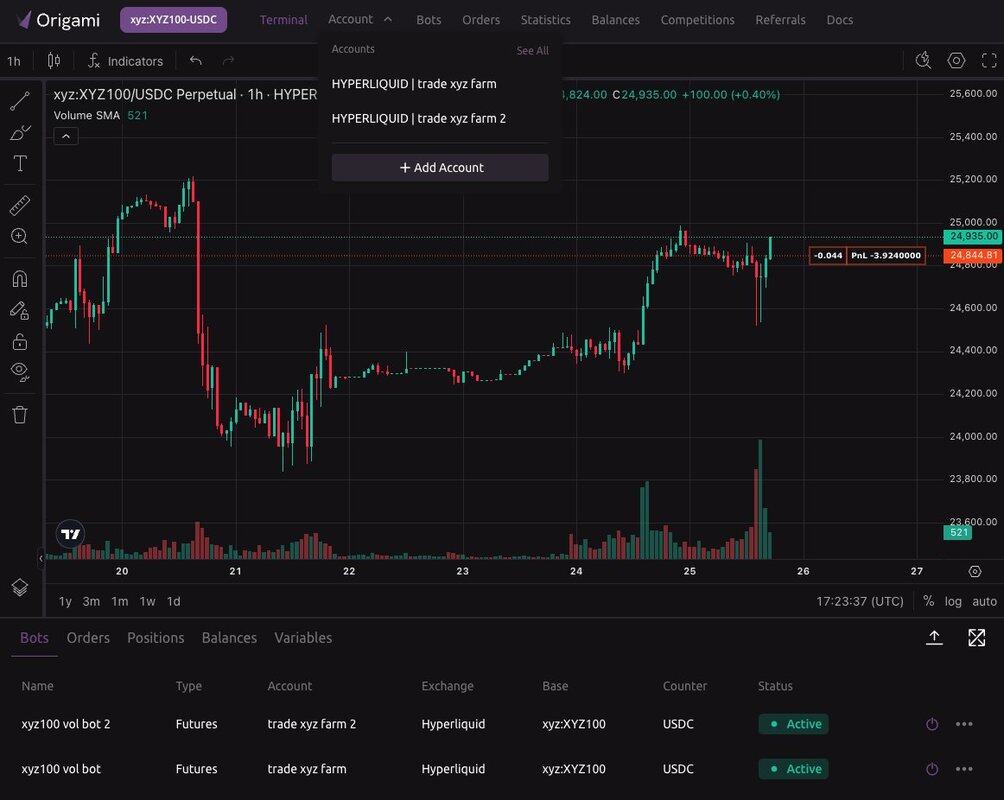
Task: Switch to the Positions tab
Action: [x=155, y=638]
